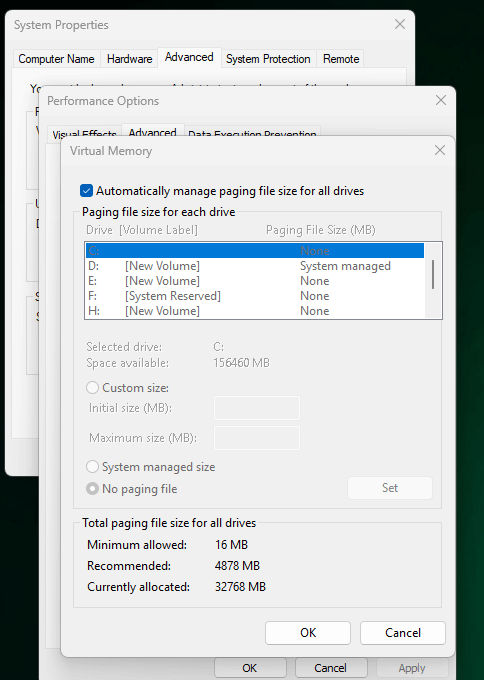Open Computer Name tab in System Properties
Viewport: 484px width, 680px height.
pos(56,59)
